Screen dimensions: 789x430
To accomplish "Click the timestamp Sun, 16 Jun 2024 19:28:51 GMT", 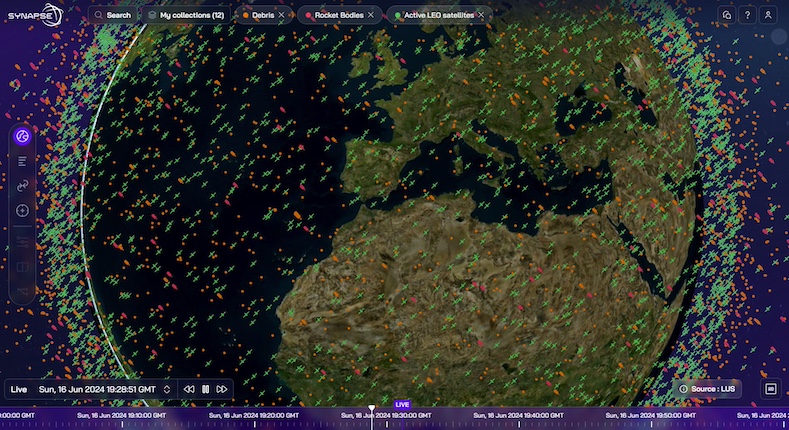I will [x=97, y=389].
